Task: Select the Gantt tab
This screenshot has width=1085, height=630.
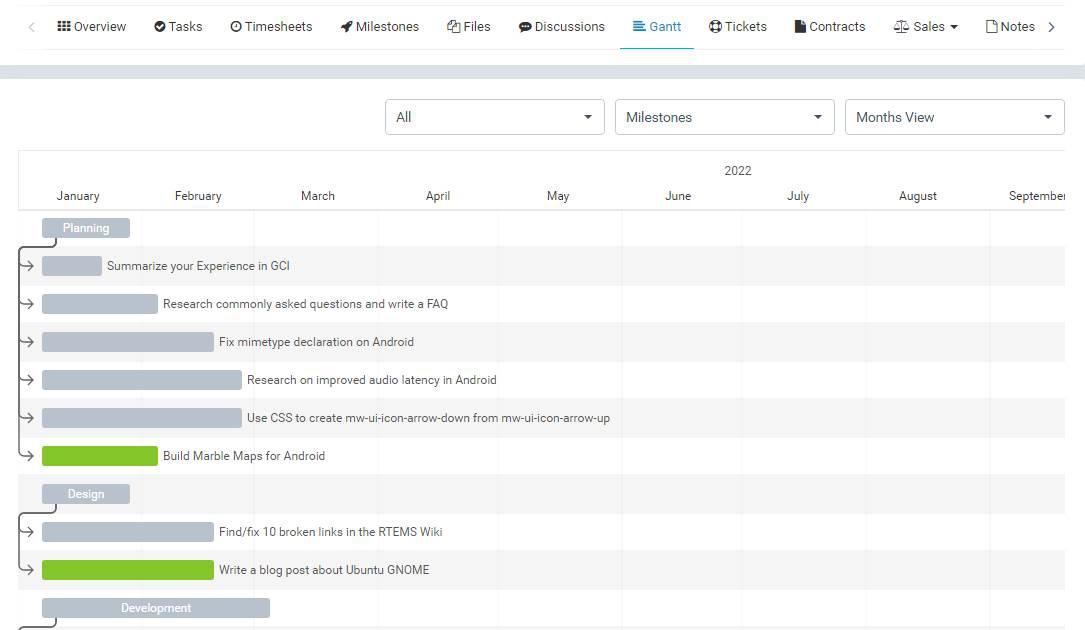Action: [x=657, y=27]
